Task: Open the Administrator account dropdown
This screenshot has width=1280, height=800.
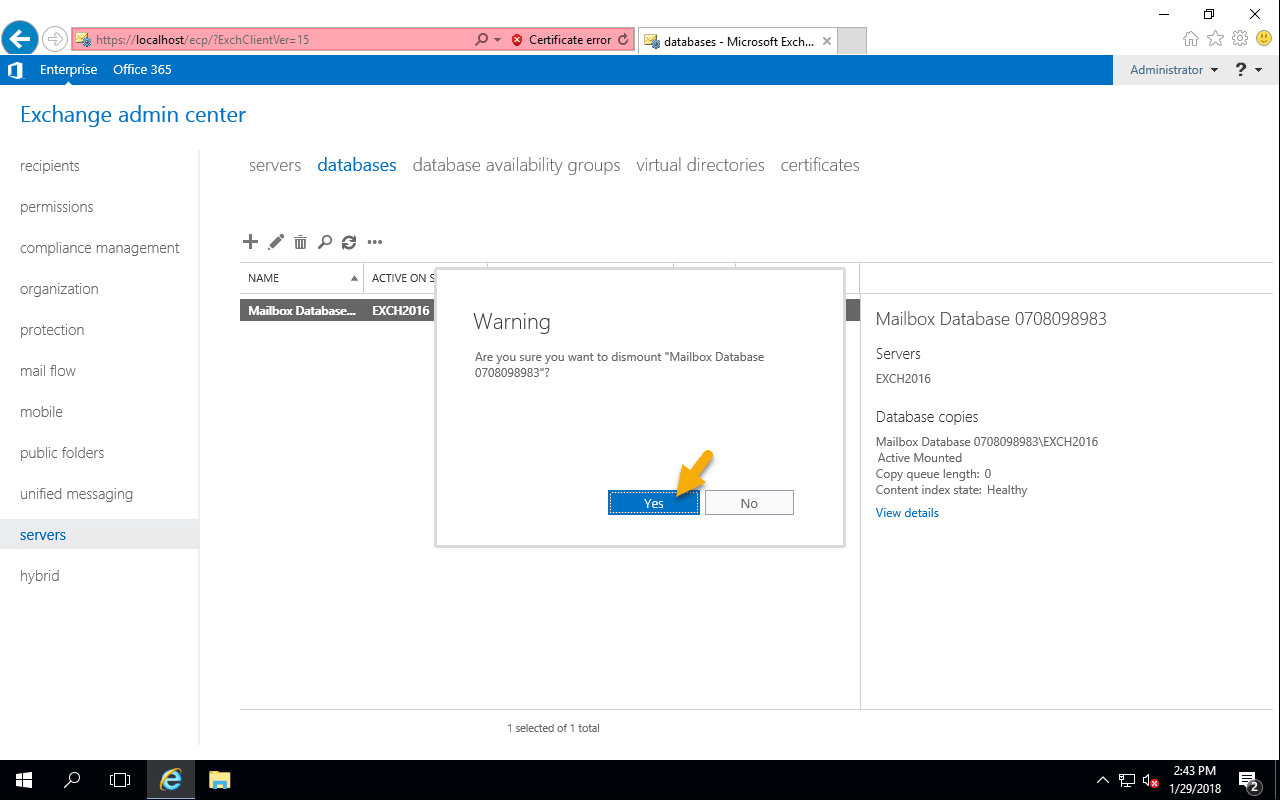Action: [1174, 70]
